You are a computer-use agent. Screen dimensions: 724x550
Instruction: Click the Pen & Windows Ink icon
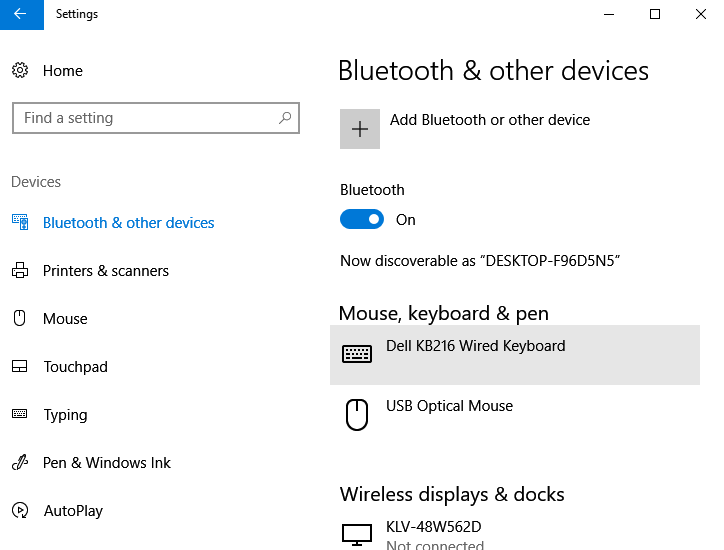[20, 462]
